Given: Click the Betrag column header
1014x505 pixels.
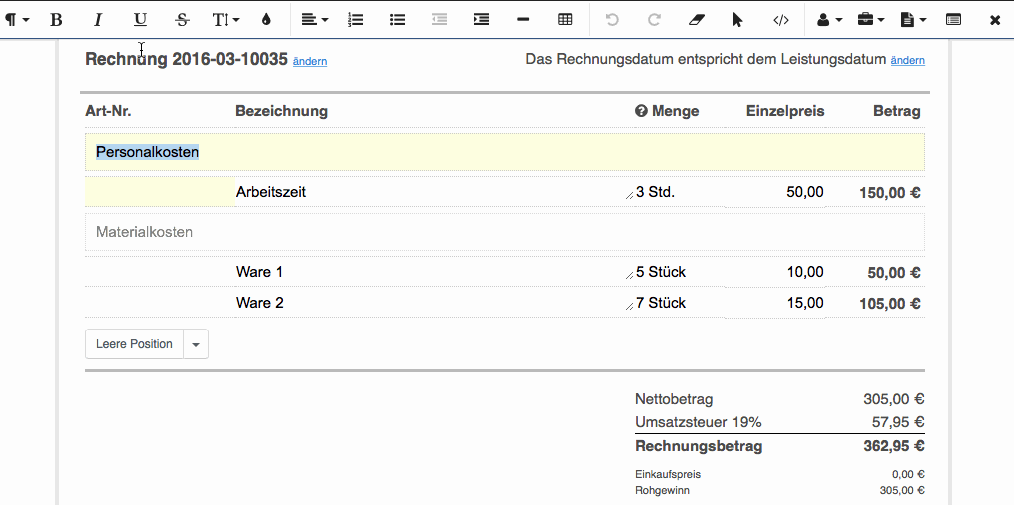Looking at the screenshot, I should pos(896,111).
